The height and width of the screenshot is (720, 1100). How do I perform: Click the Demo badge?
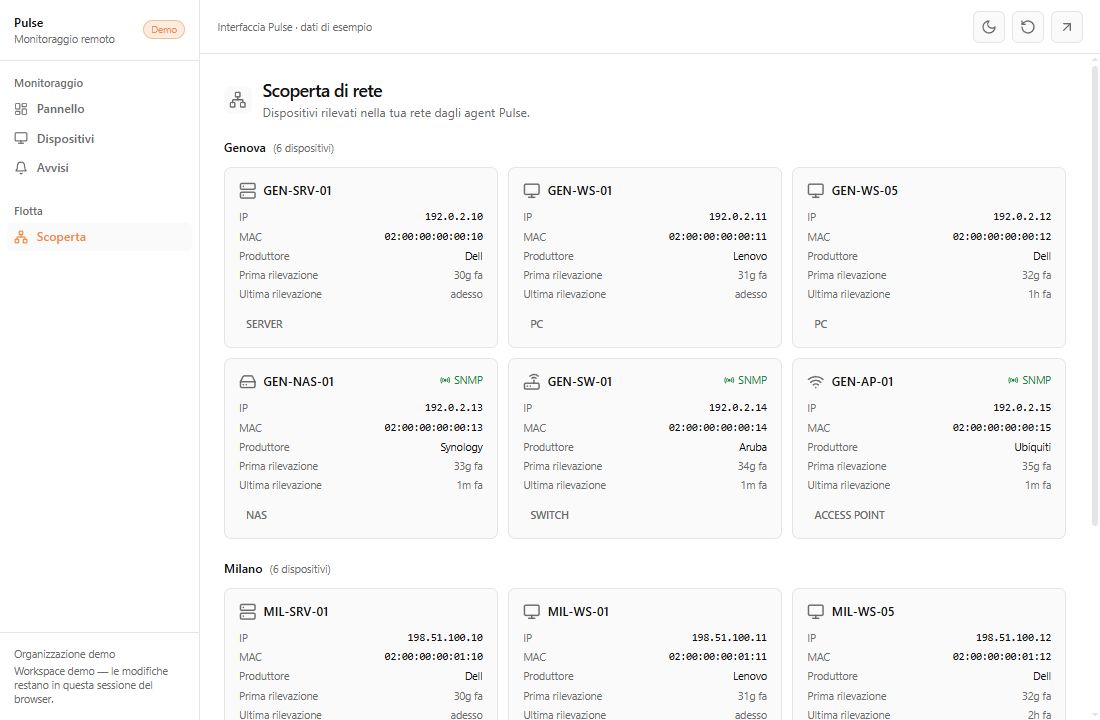tap(164, 29)
